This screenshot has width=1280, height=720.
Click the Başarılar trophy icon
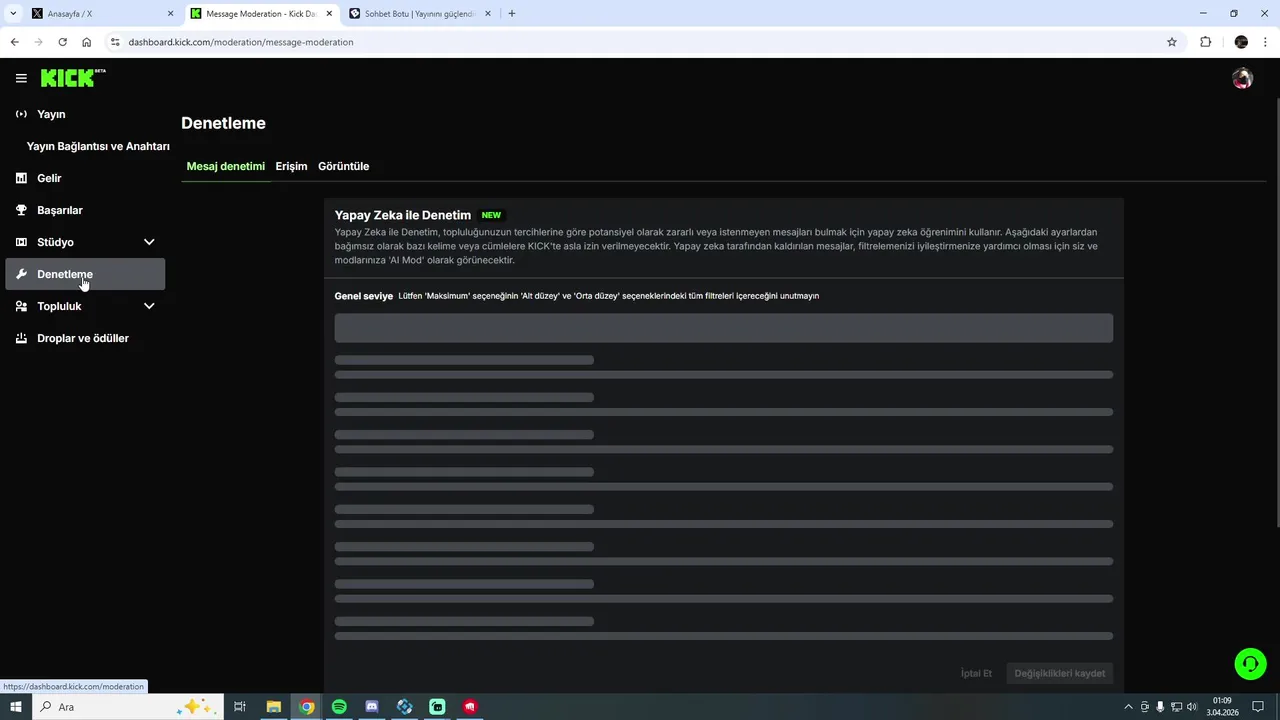tap(21, 210)
